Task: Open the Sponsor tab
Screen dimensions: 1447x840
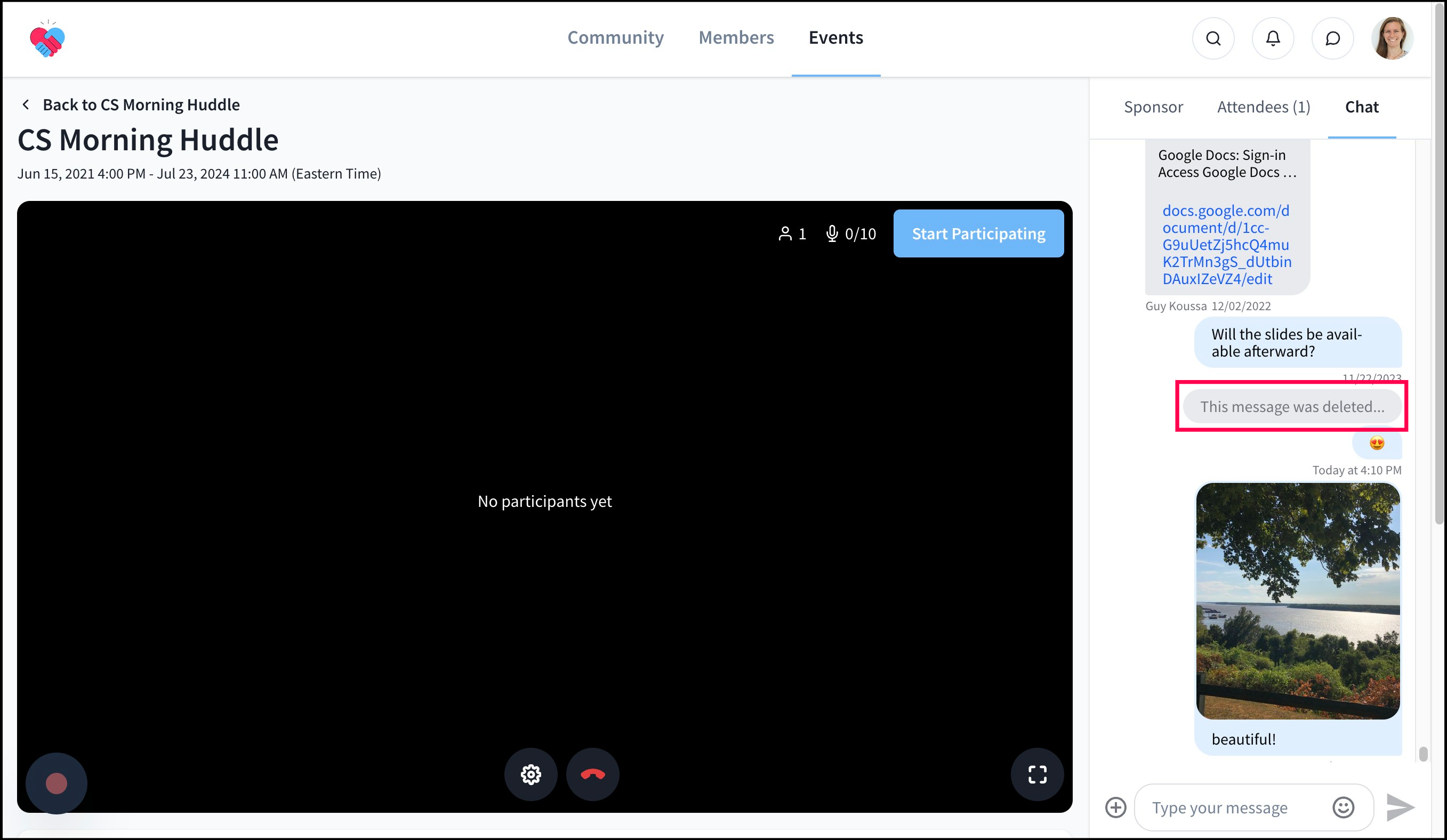Action: pos(1153,107)
